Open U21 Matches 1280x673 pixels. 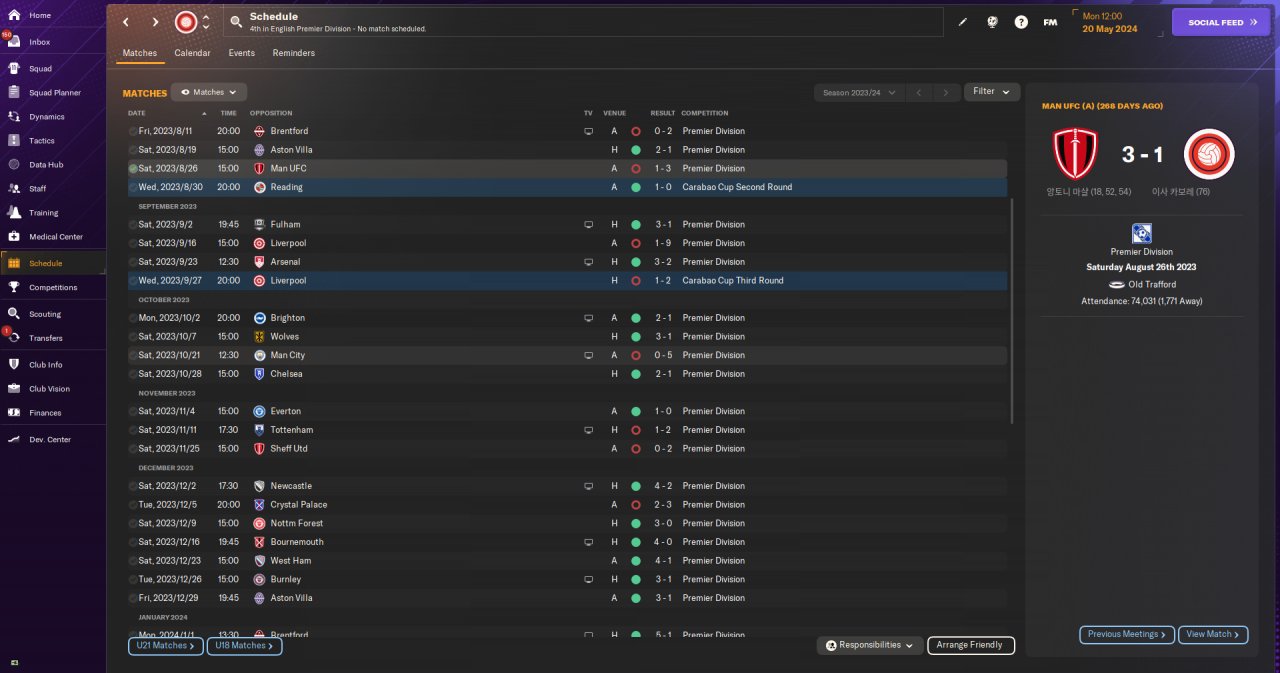[x=166, y=646]
